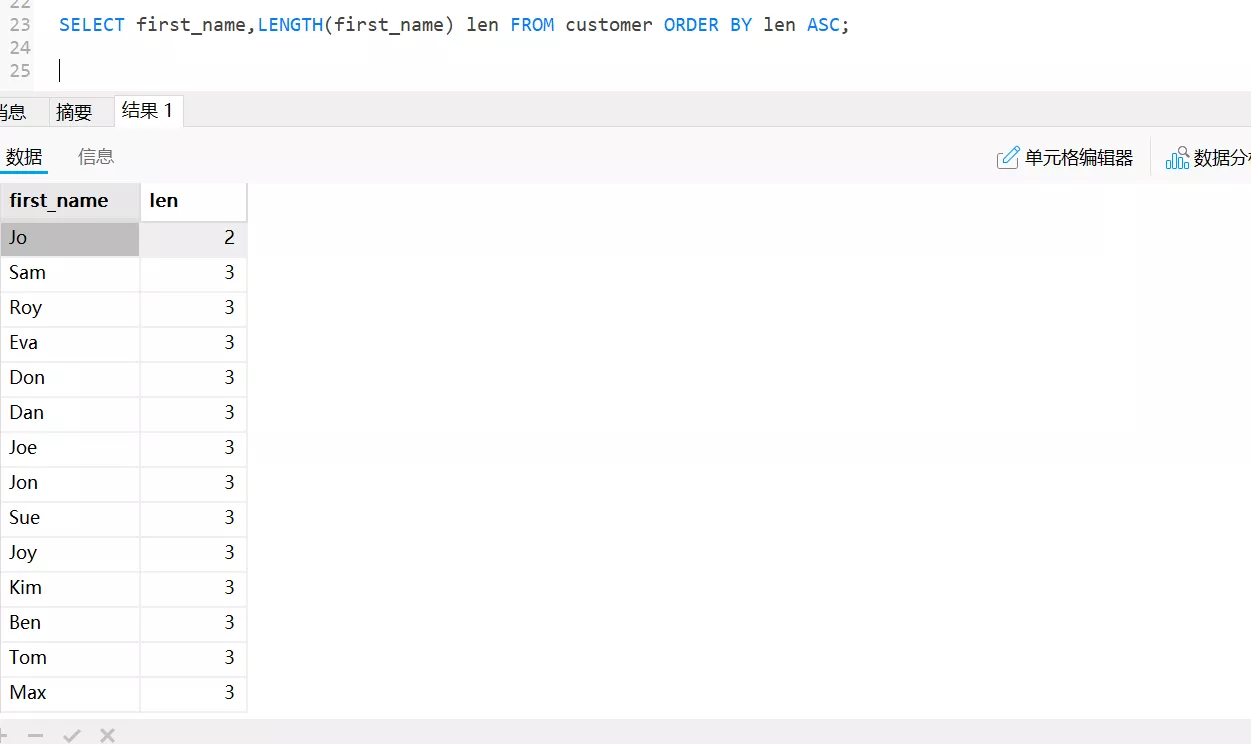Click the discard changes X icon
1251x744 pixels.
[x=108, y=735]
